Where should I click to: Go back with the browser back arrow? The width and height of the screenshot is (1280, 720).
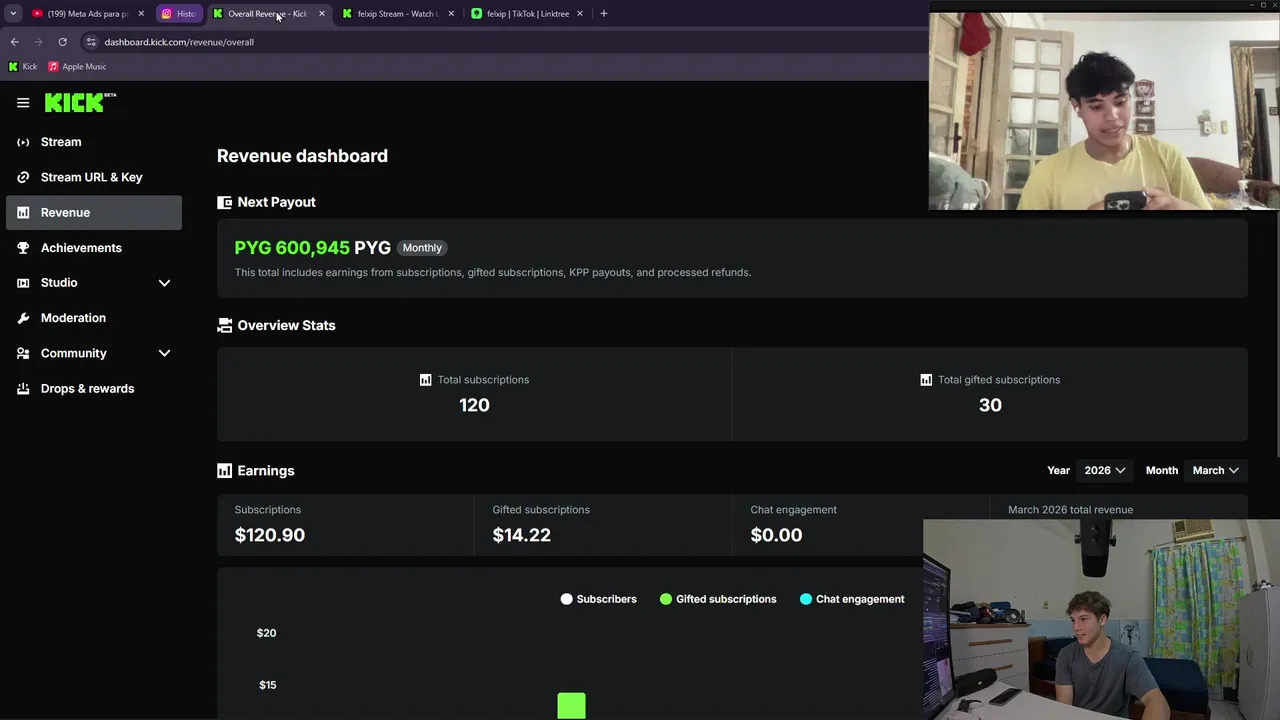14,42
